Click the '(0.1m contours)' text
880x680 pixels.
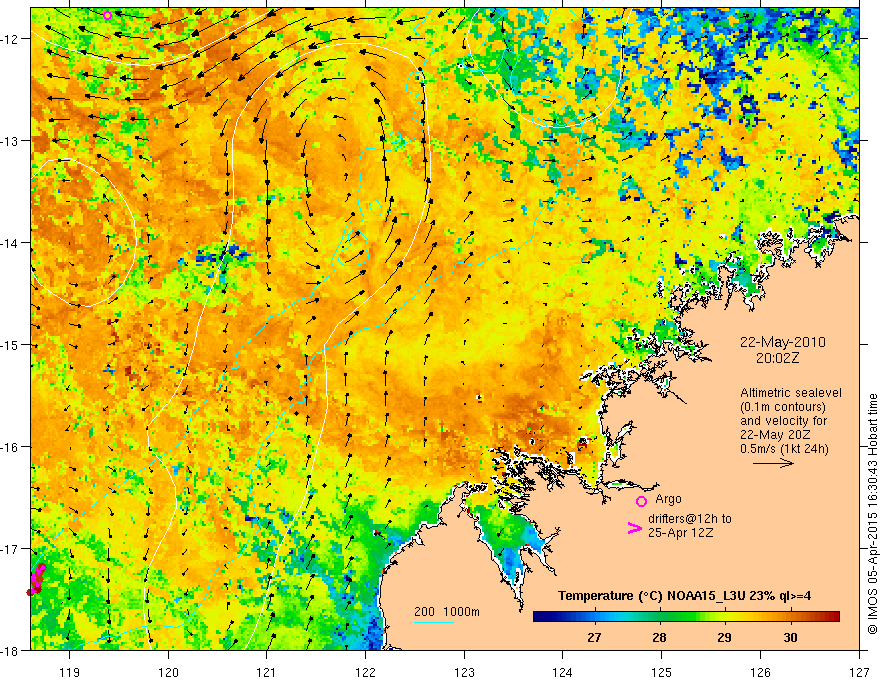(783, 407)
